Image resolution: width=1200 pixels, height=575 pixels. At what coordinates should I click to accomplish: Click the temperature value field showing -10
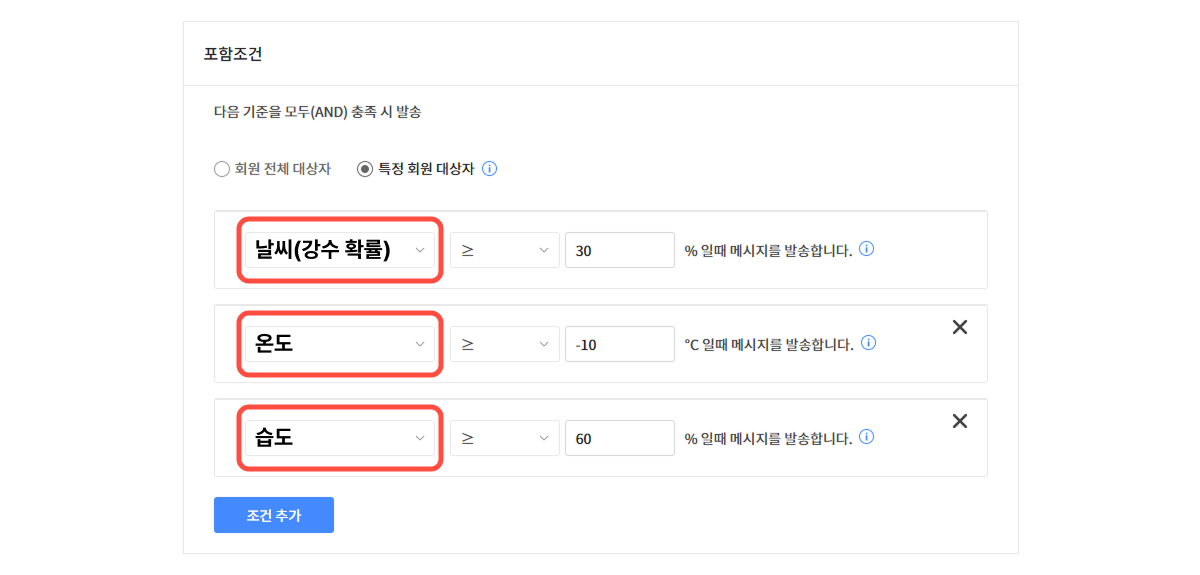(619, 344)
